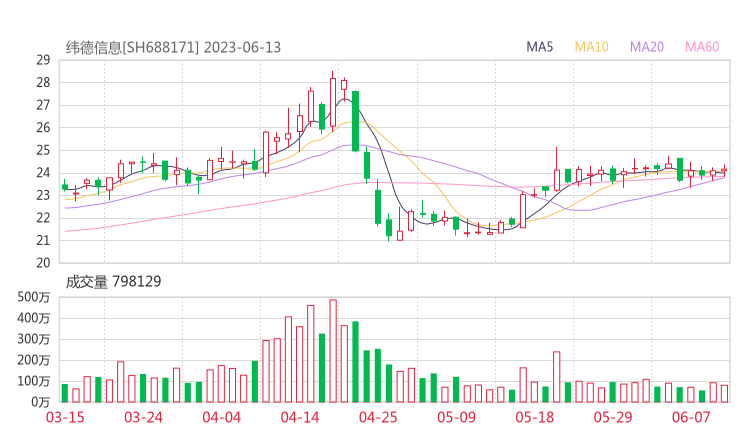Click the 100万 volume axis label
The image size is (740, 440).
pos(34,381)
